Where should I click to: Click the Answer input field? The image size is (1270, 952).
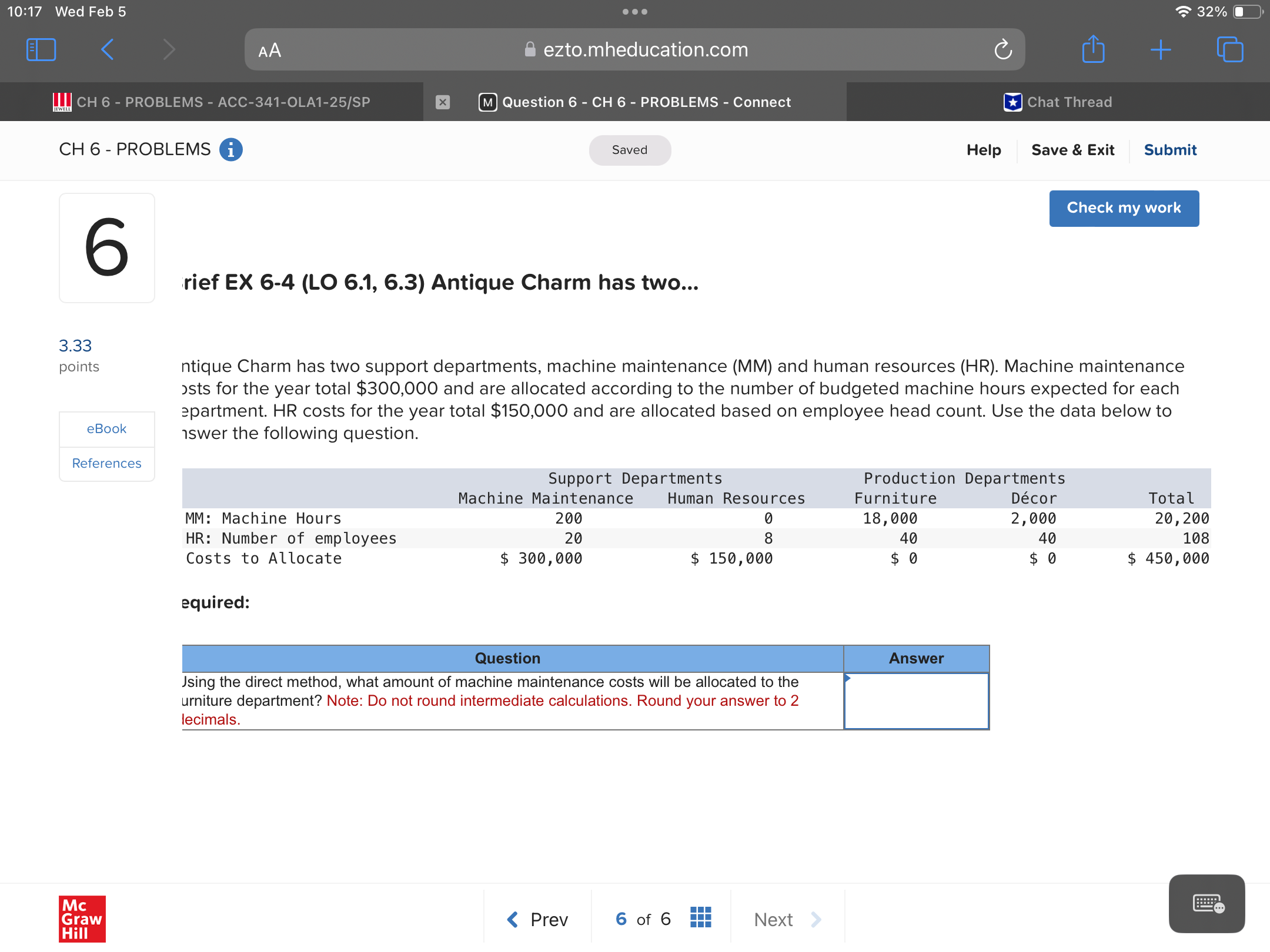click(915, 700)
